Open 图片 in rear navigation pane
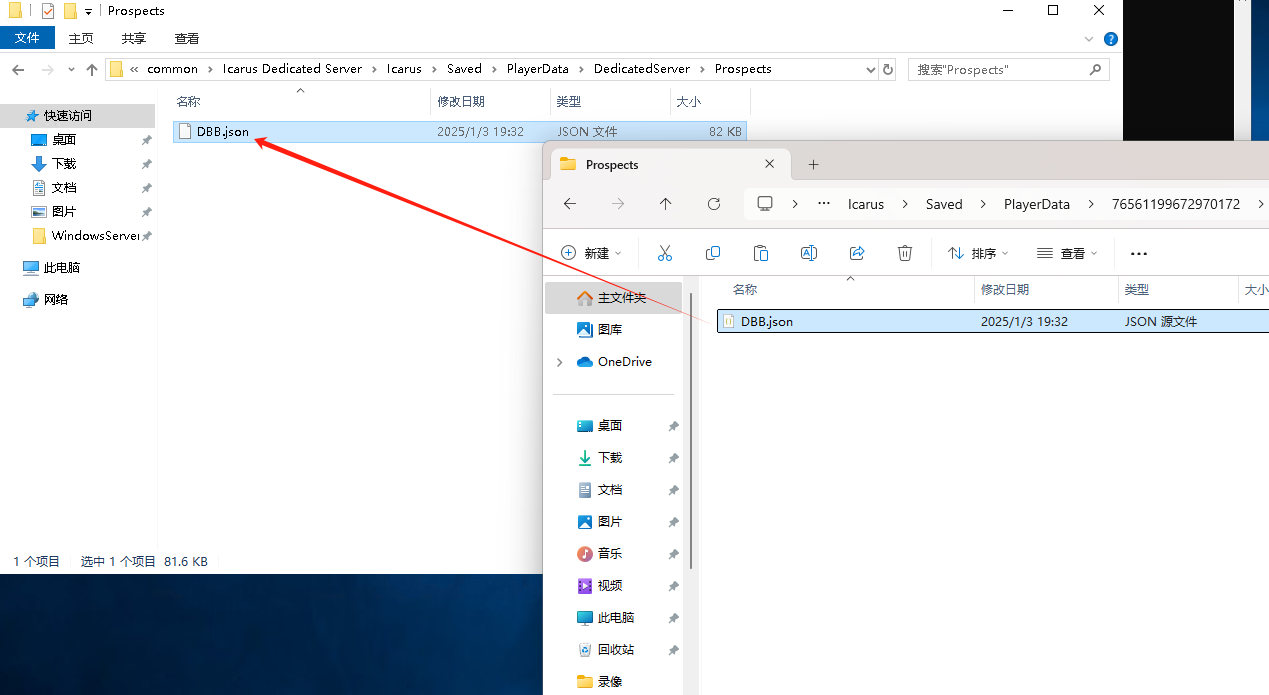 (64, 212)
